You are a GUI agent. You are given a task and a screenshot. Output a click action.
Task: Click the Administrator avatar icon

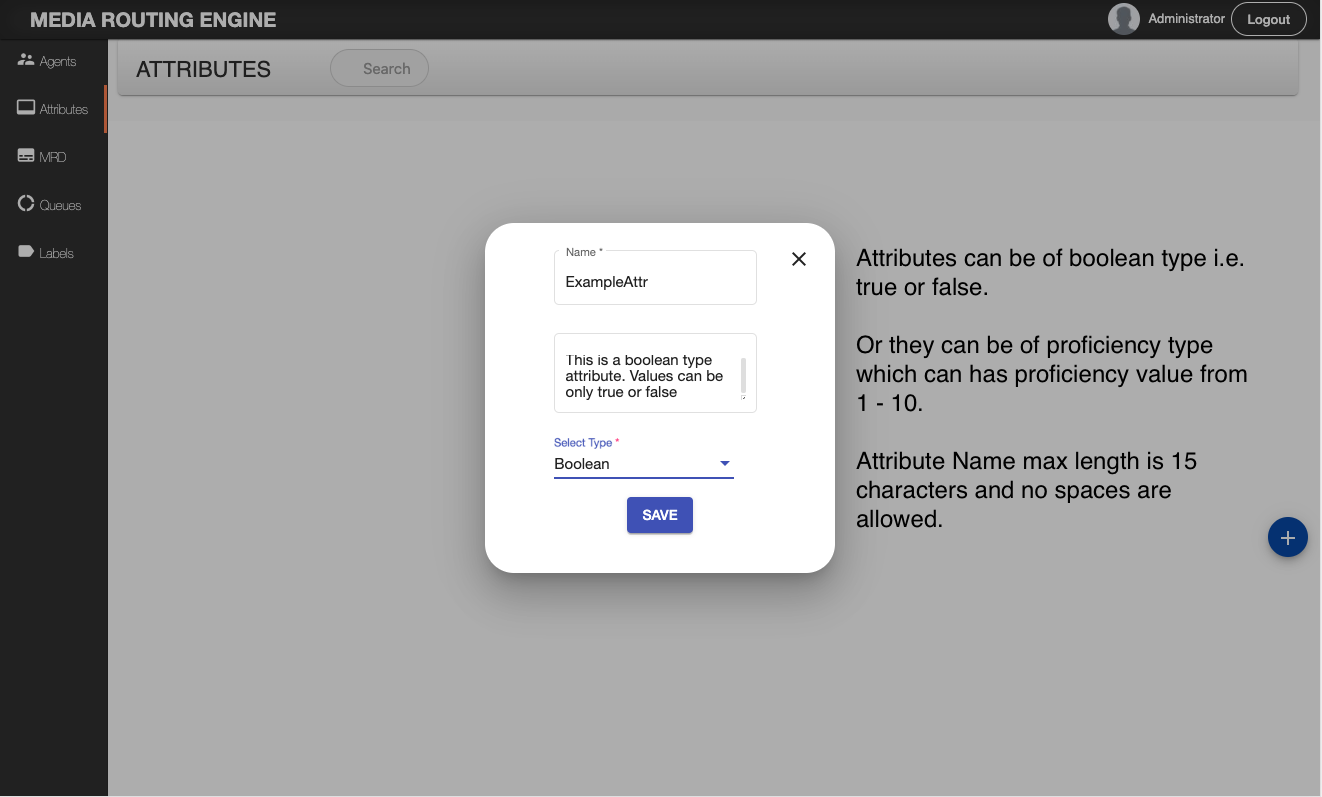[x=1124, y=19]
